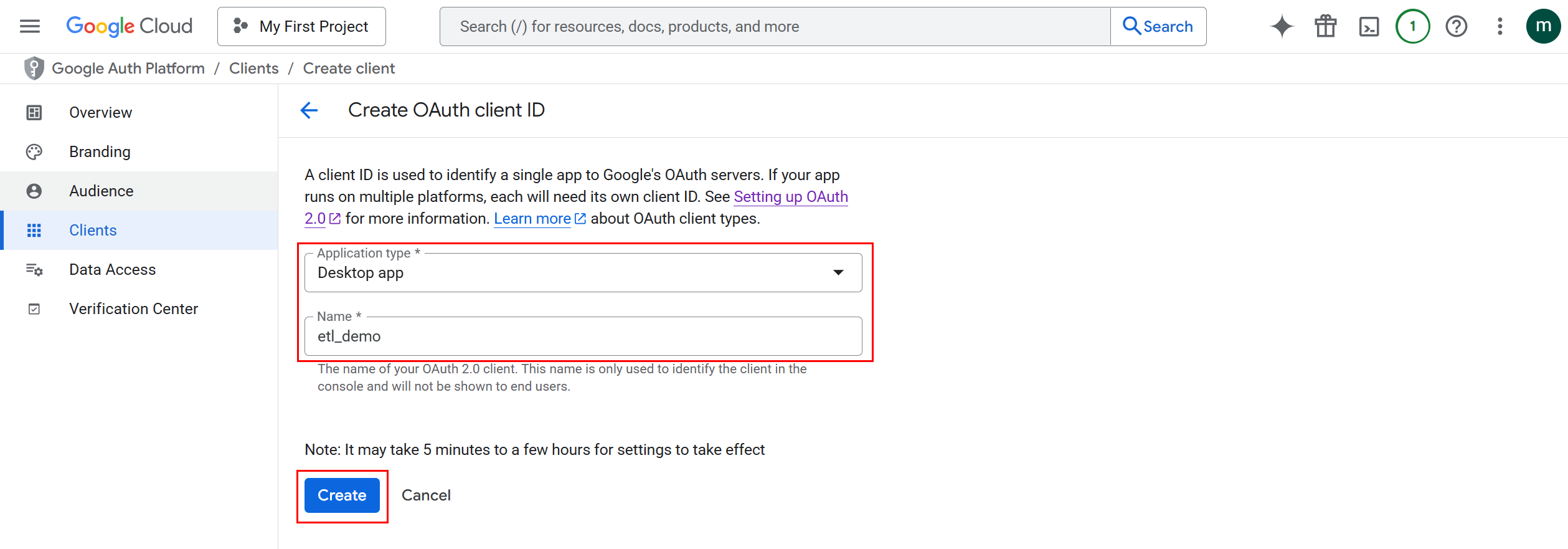Image resolution: width=1568 pixels, height=549 pixels.
Task: Click the Clients grid icon
Action: click(34, 230)
